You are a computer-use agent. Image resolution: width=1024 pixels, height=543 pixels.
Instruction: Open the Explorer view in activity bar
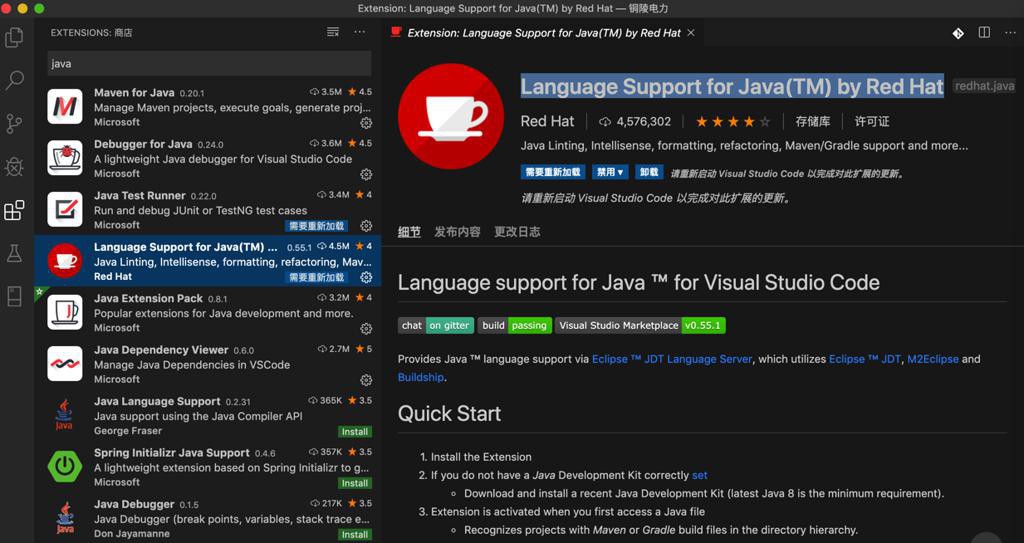[14, 37]
